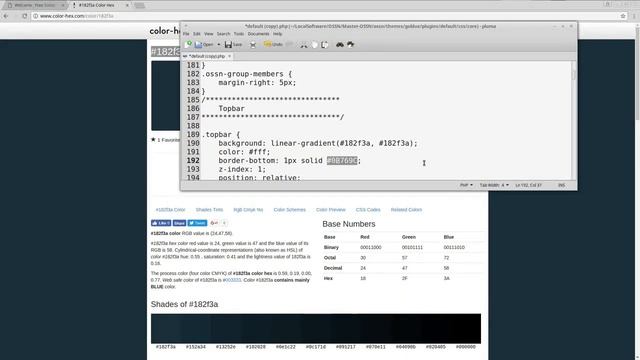The image size is (640, 360).
Task: Open the PHP syntax language dropdown in status bar
Action: pos(466,185)
